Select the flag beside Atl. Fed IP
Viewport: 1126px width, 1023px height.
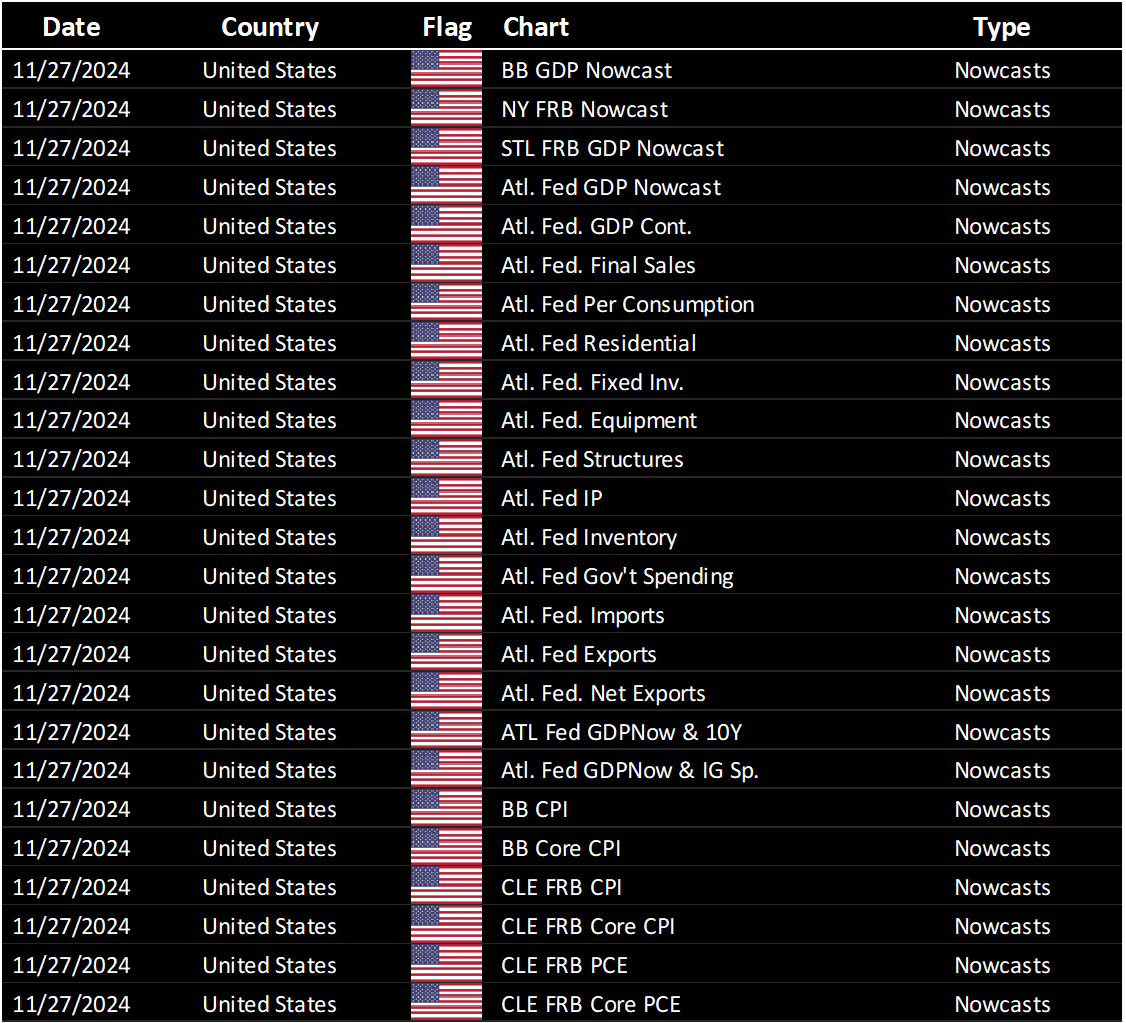446,498
